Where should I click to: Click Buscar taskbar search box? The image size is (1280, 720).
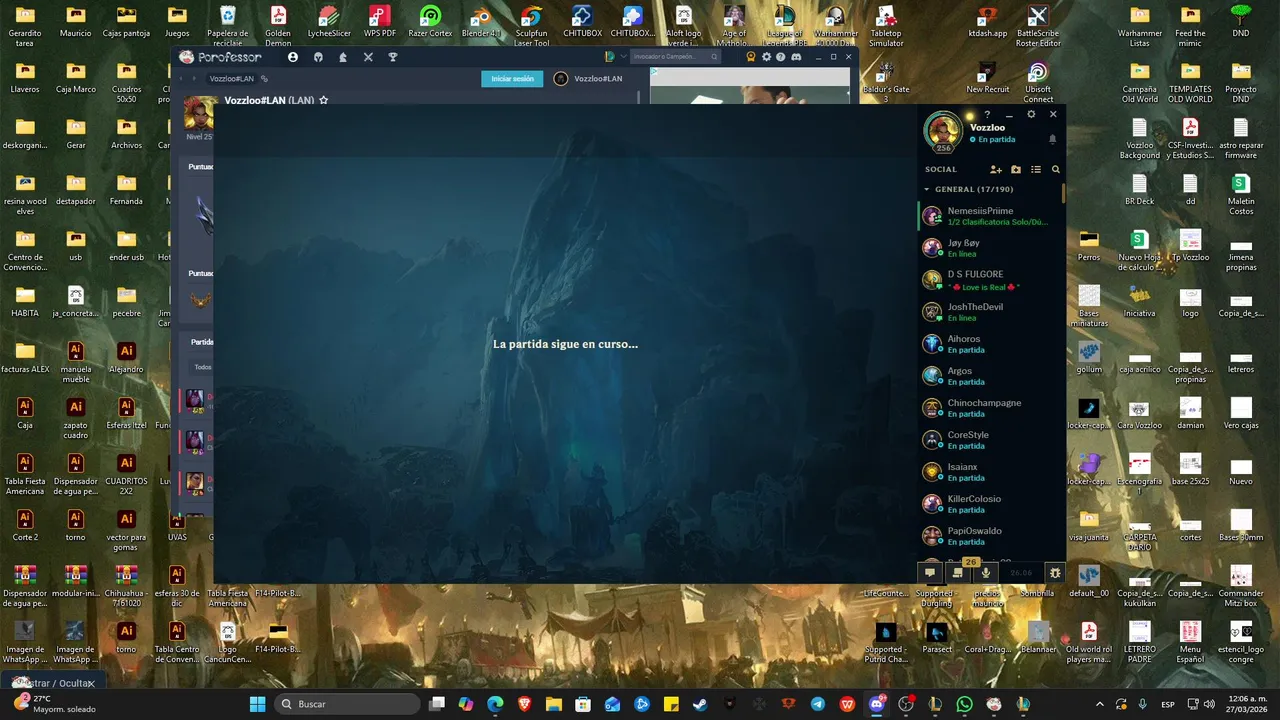point(346,704)
